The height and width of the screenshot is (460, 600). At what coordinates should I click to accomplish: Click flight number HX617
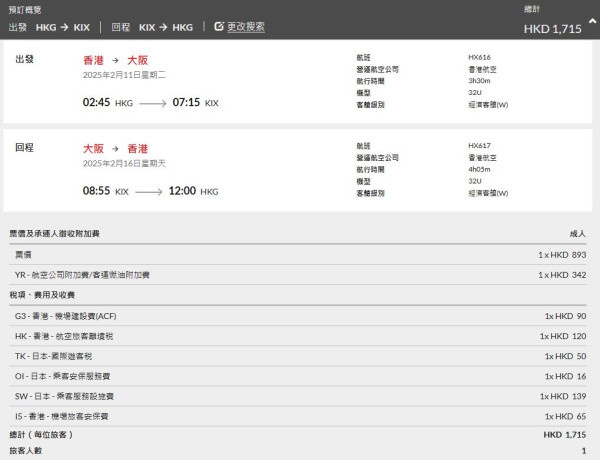point(479,146)
